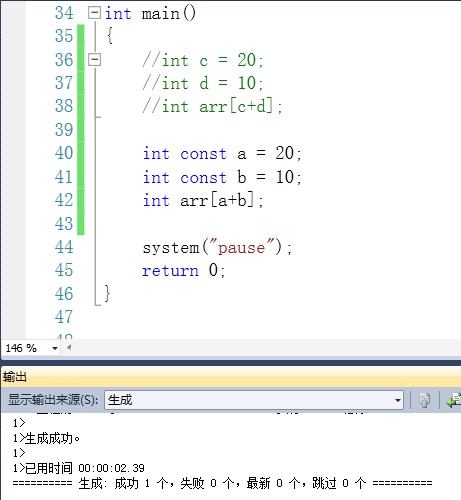461x500 pixels.
Task: Open the 146 % zoom dropdown
Action: point(55,348)
